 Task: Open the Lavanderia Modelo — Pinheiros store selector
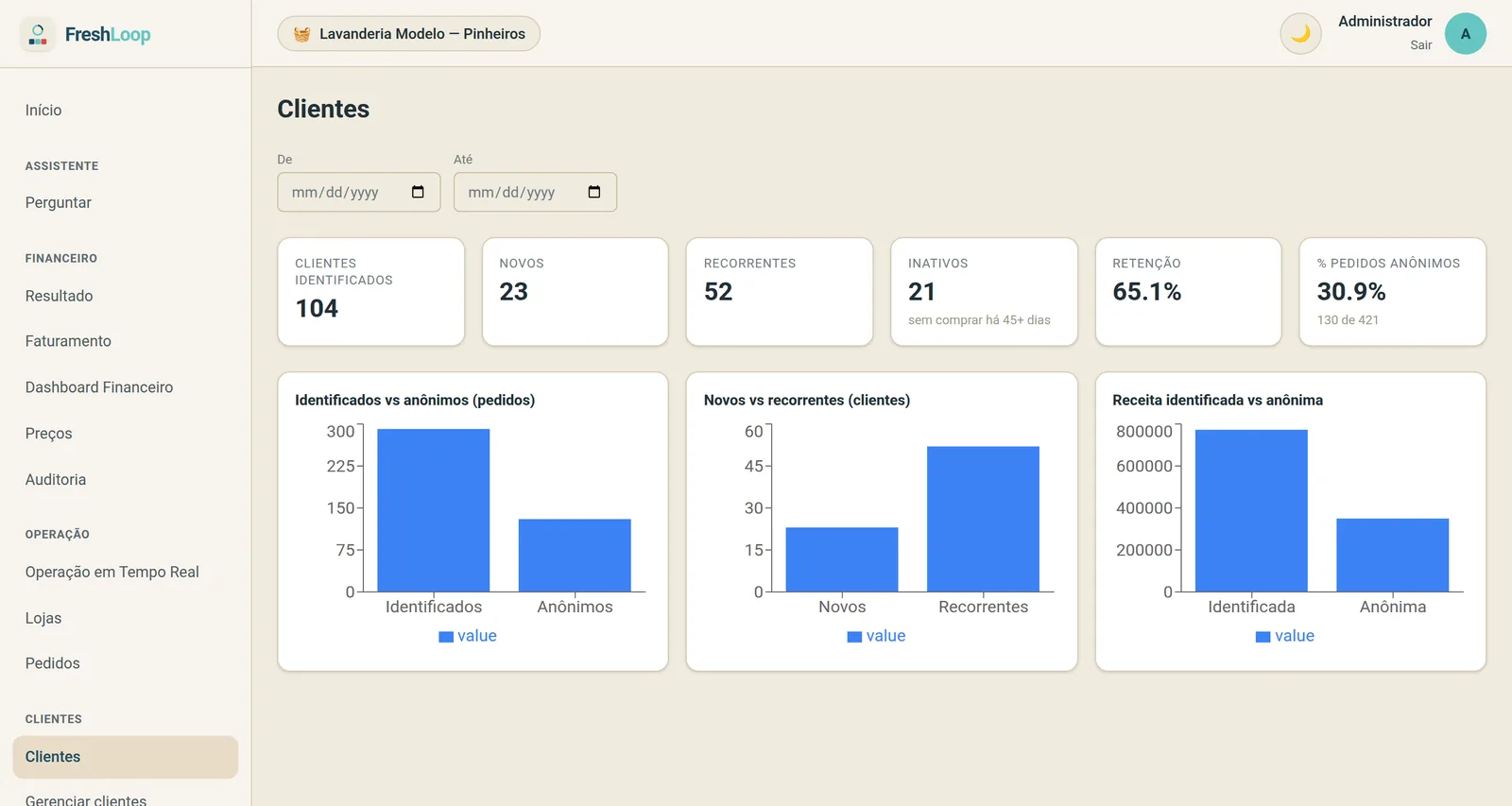408,34
